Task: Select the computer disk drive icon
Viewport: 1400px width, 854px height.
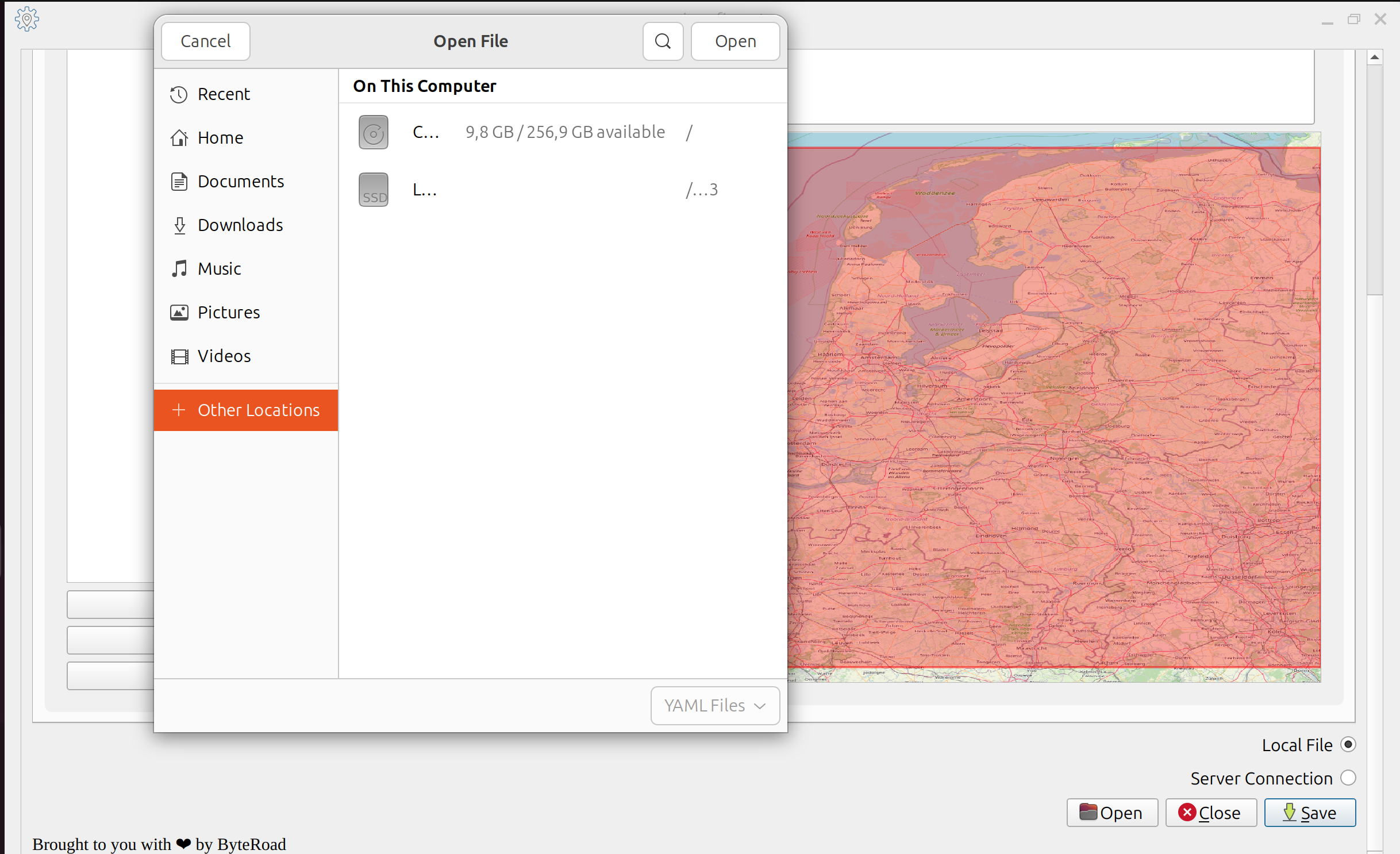Action: click(374, 132)
